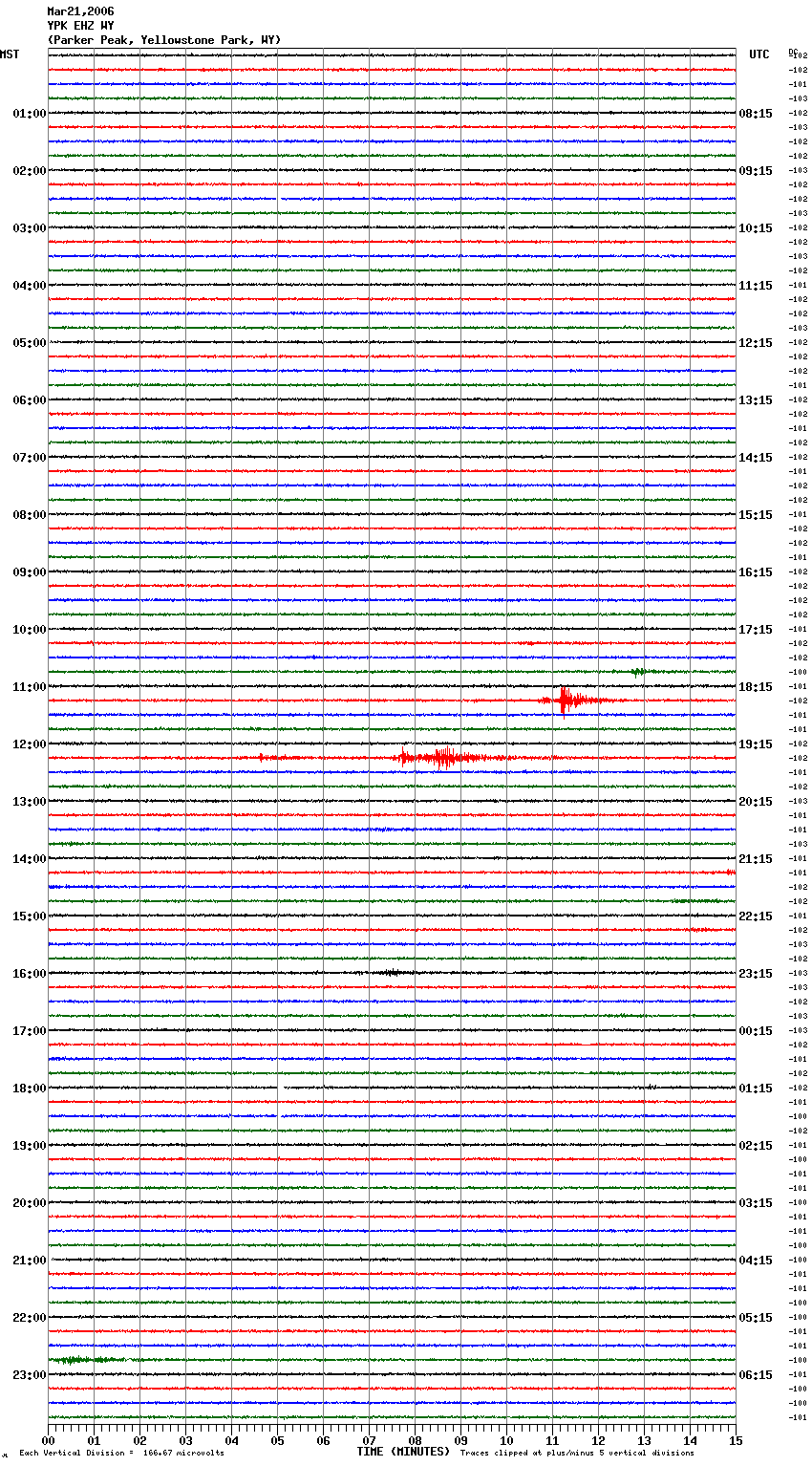Click the 12:00 MST hour label
Image resolution: width=812 pixels, height=1466 pixels.
click(30, 744)
